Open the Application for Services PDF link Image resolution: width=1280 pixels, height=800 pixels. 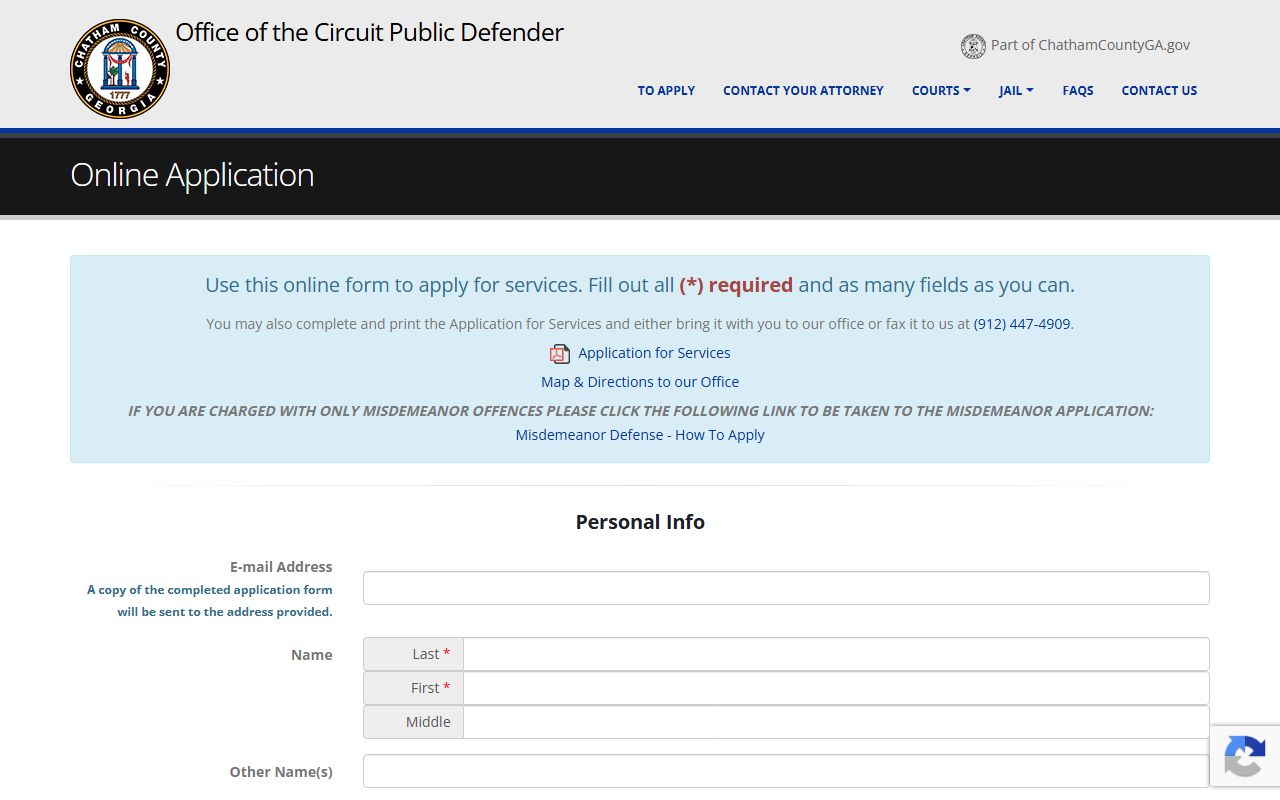pyautogui.click(x=654, y=353)
